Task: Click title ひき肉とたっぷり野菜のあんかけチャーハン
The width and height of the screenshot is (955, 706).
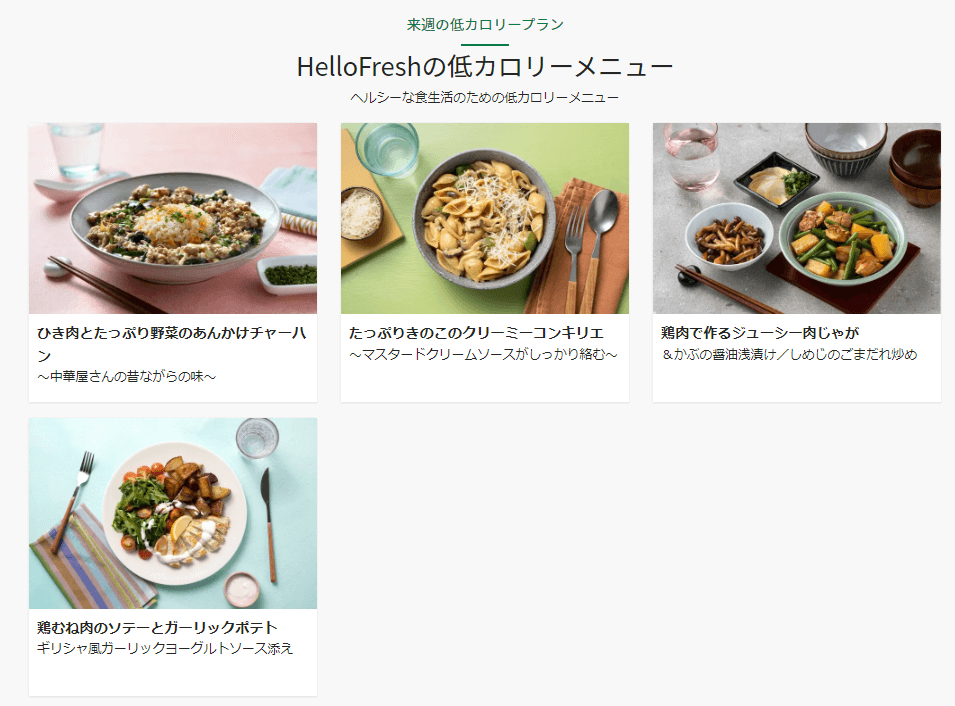Action: click(x=172, y=344)
